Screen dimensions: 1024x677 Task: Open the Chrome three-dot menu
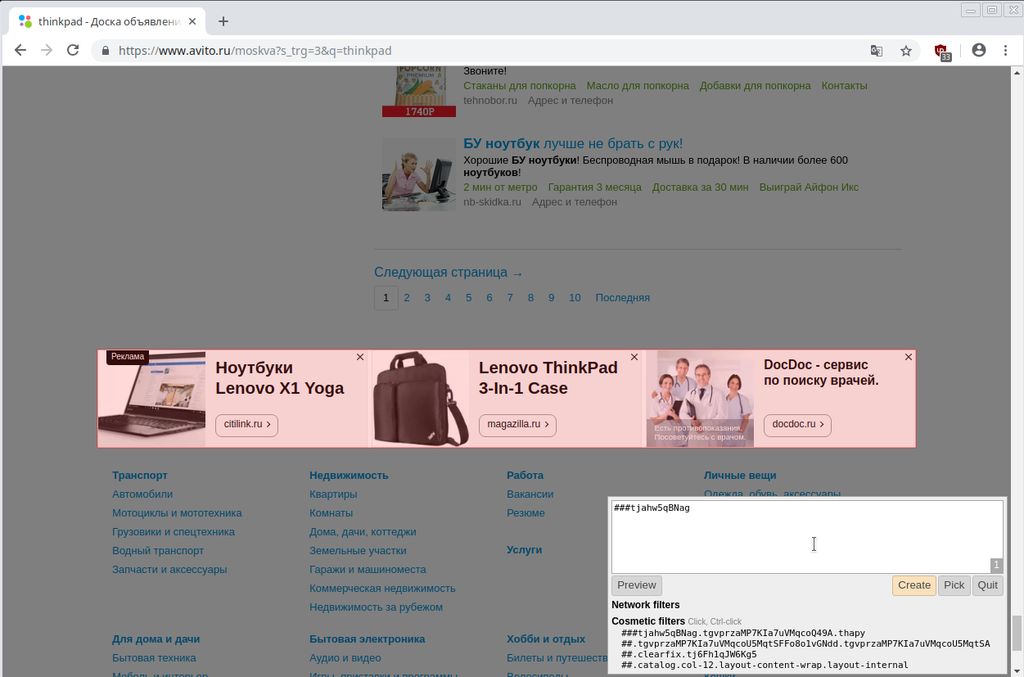(x=1005, y=50)
